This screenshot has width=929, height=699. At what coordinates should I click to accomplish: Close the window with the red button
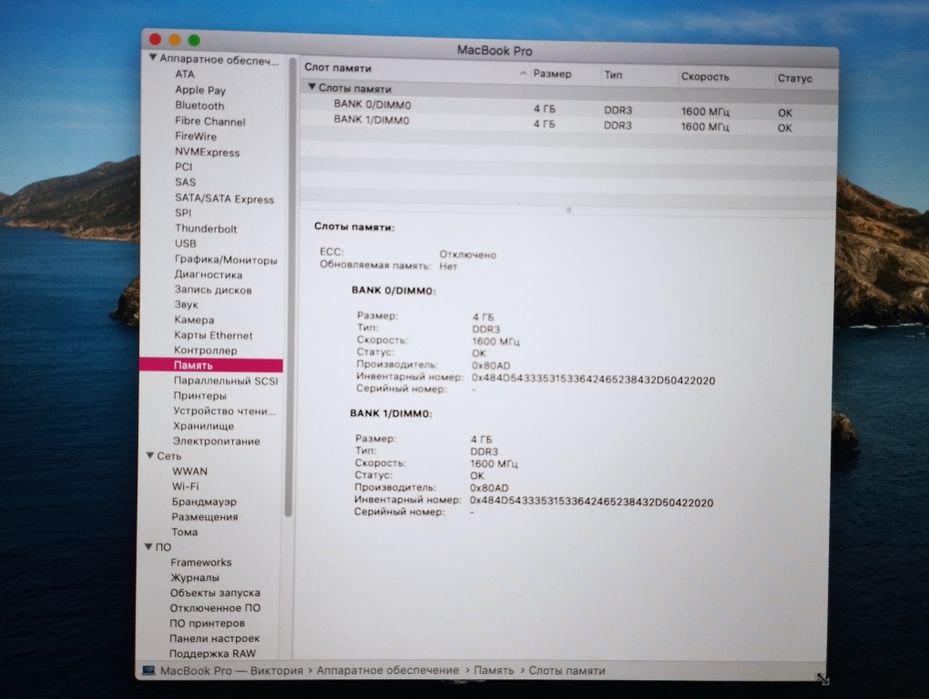(155, 39)
